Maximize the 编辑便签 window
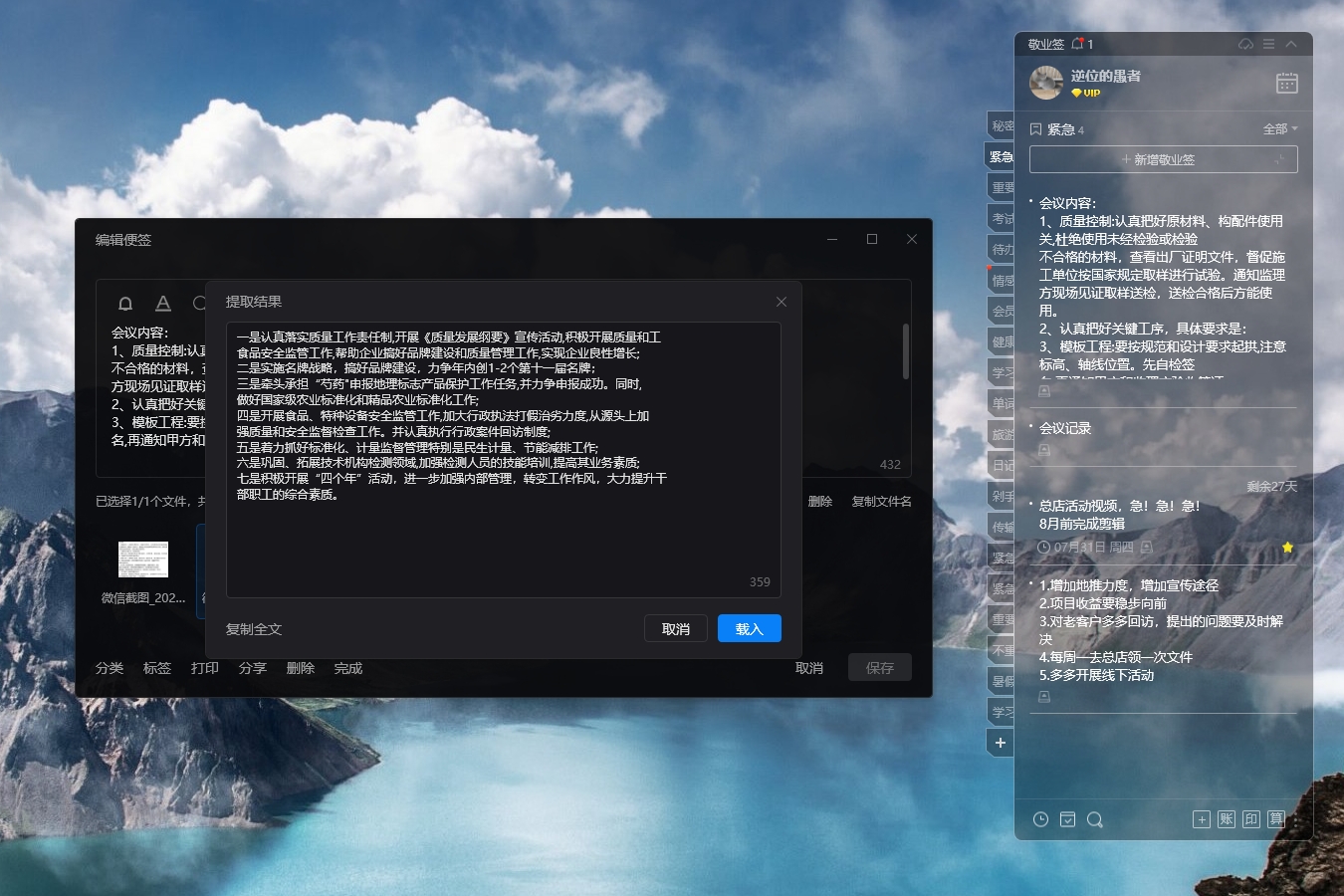This screenshot has height=896, width=1344. click(x=872, y=239)
